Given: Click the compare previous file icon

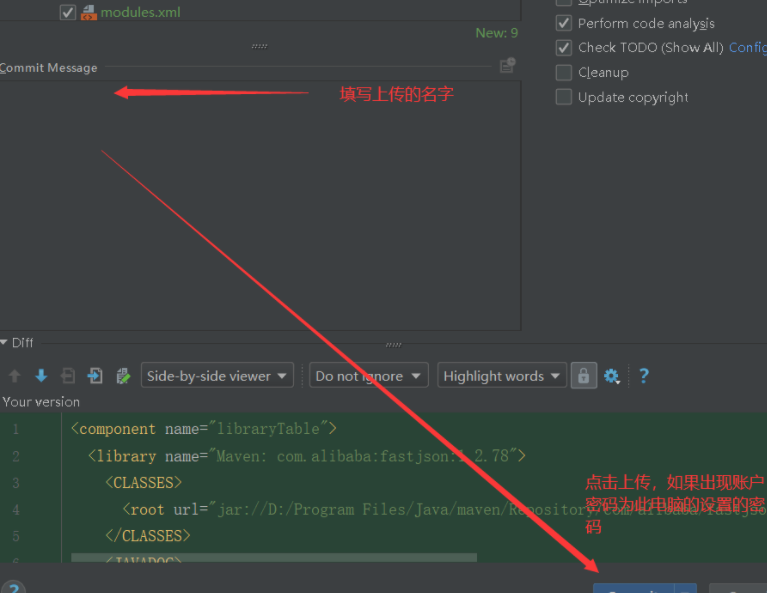Looking at the screenshot, I should (68, 376).
